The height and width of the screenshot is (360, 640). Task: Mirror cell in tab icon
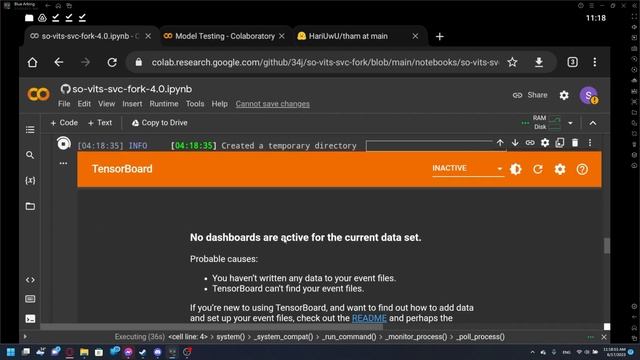click(x=560, y=142)
